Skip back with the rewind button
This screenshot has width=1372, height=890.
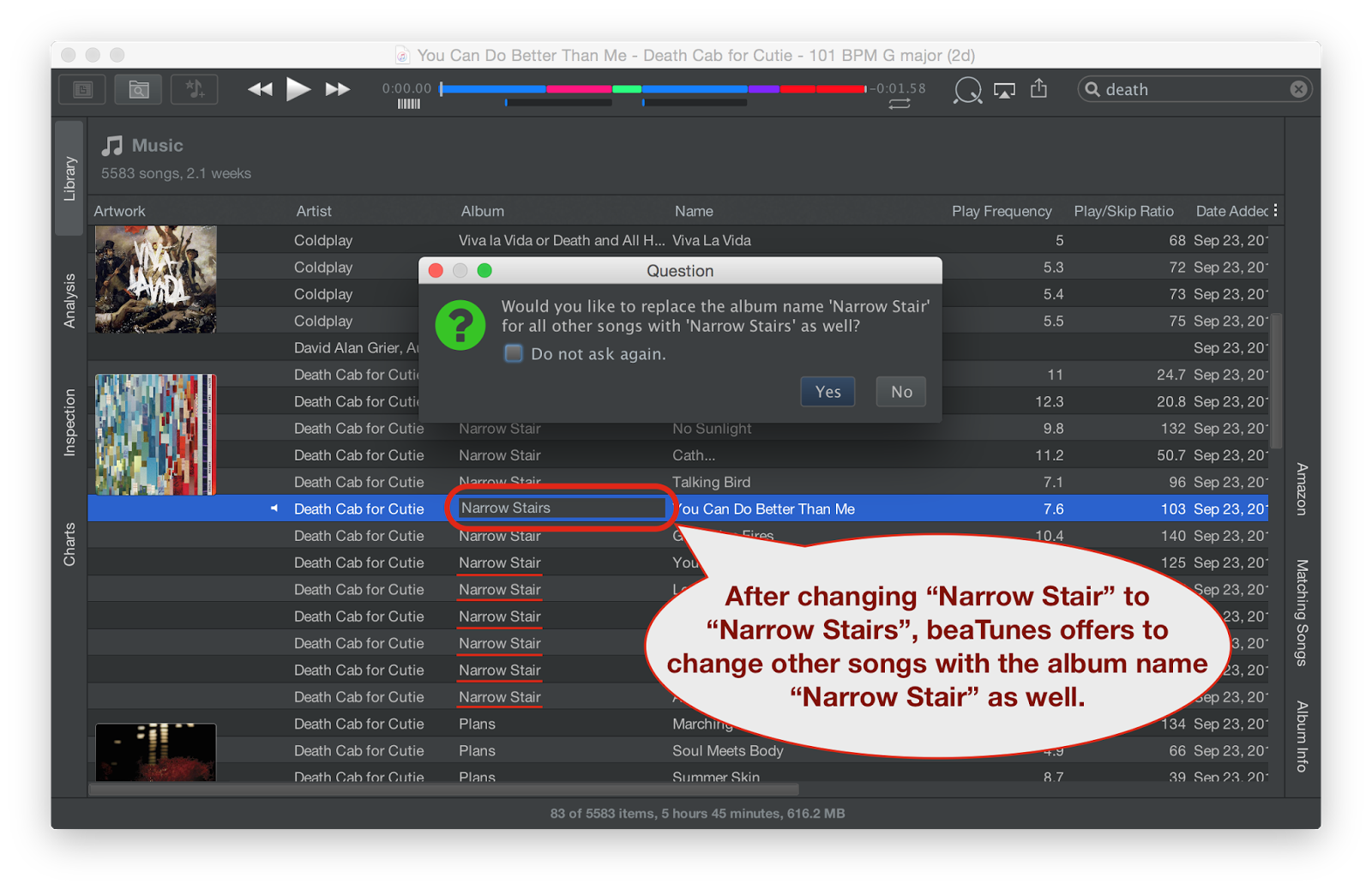(260, 89)
